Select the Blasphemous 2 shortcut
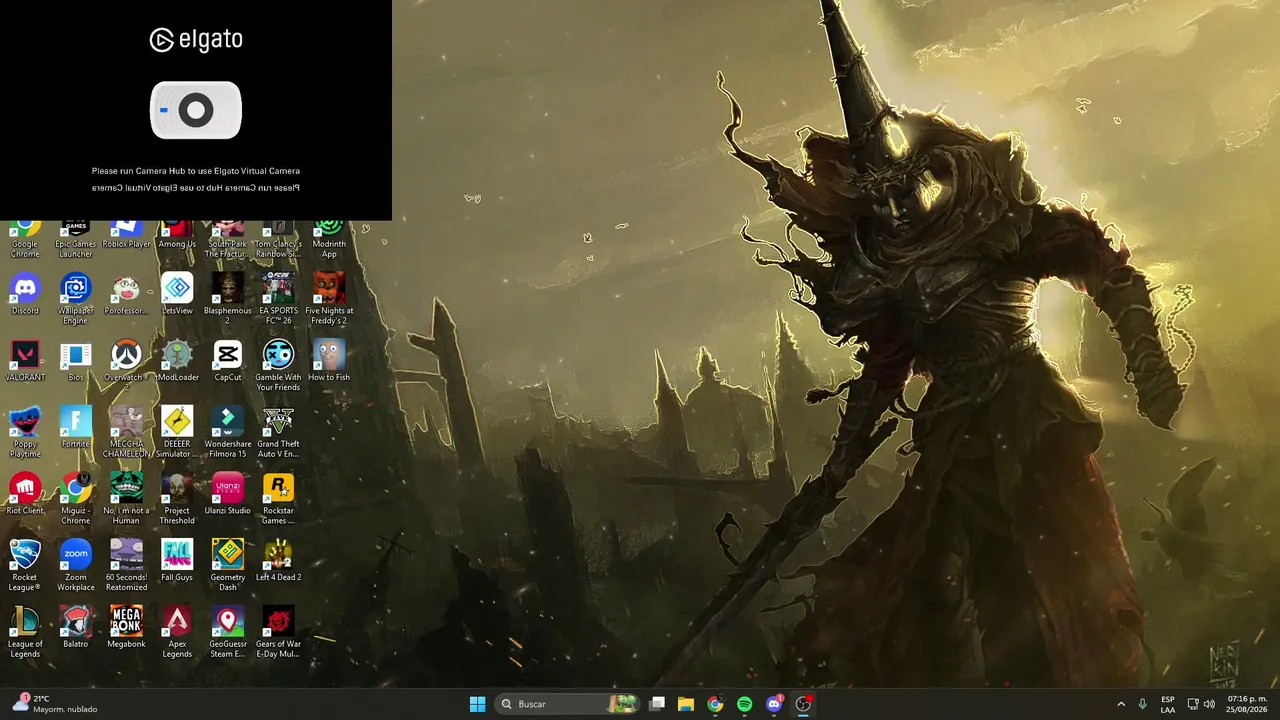Image resolution: width=1280 pixels, height=720 pixels. [x=227, y=298]
